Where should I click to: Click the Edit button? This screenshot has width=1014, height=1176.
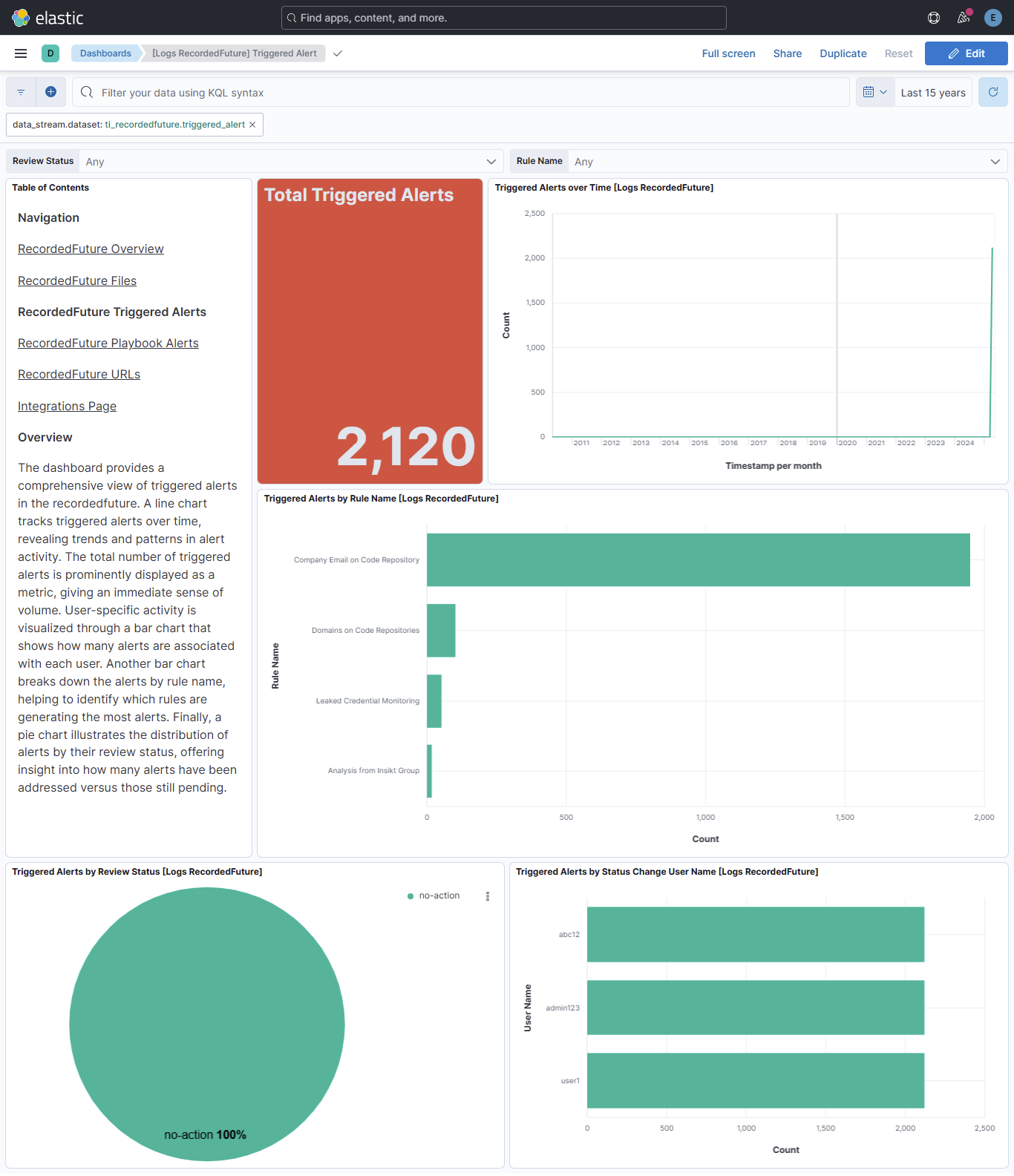966,53
